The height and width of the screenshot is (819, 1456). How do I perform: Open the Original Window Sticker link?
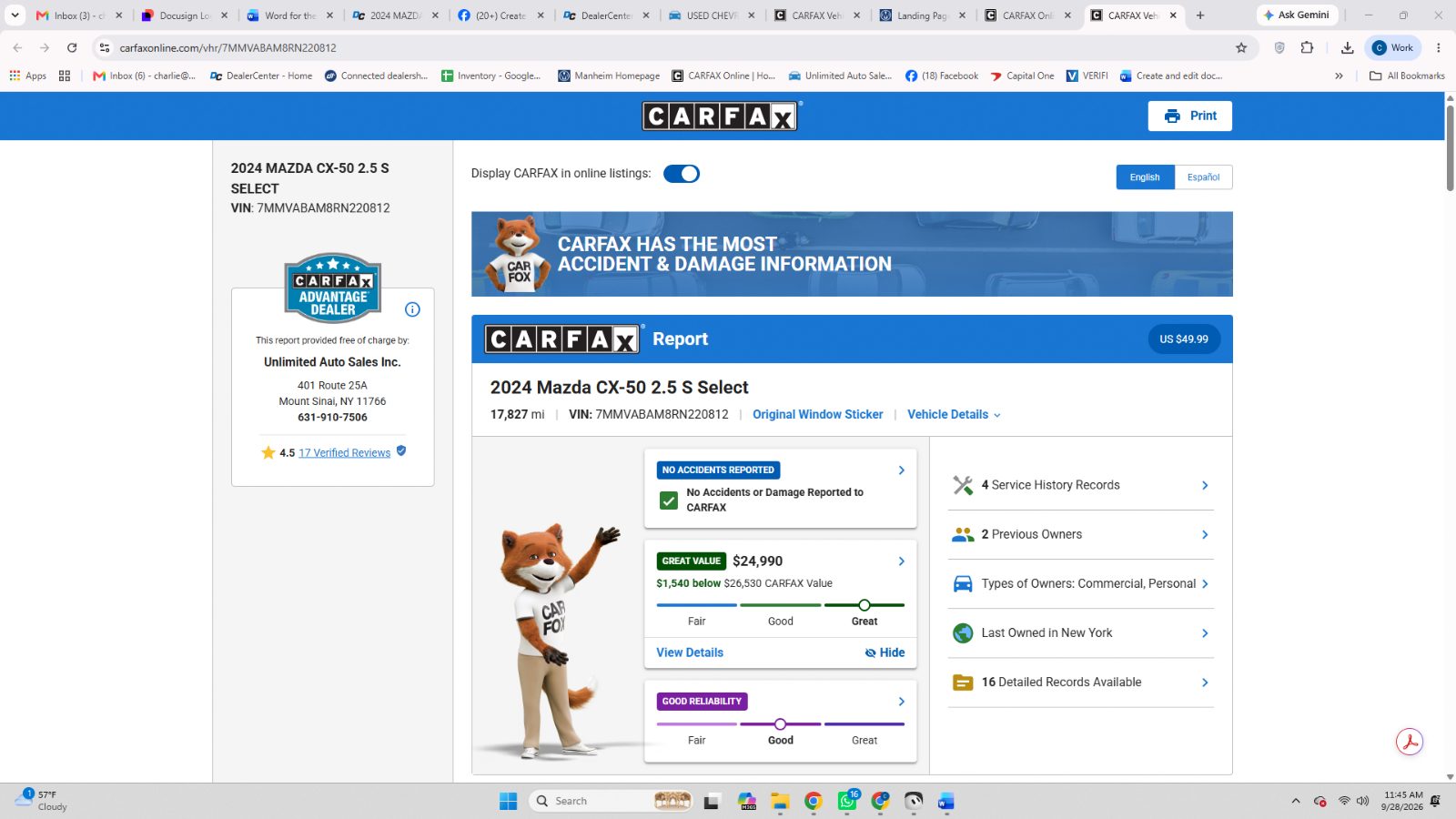point(817,414)
